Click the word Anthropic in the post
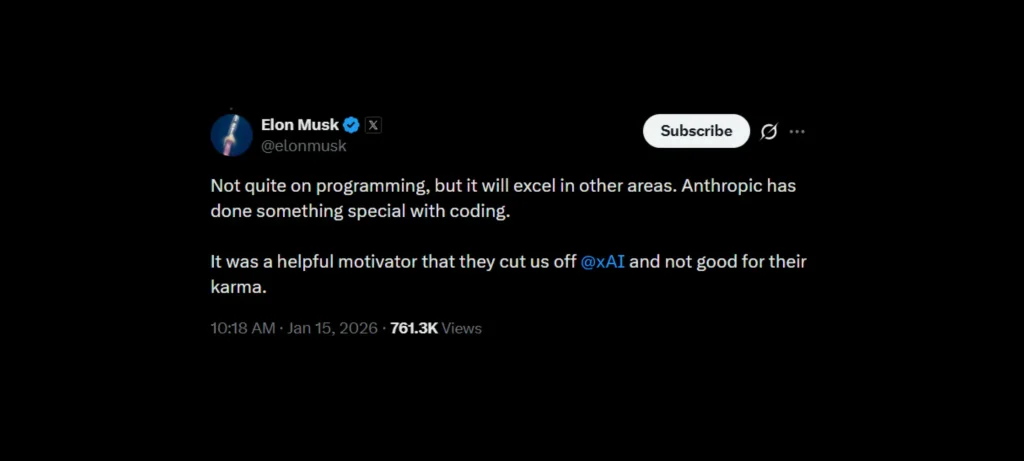 click(x=728, y=187)
